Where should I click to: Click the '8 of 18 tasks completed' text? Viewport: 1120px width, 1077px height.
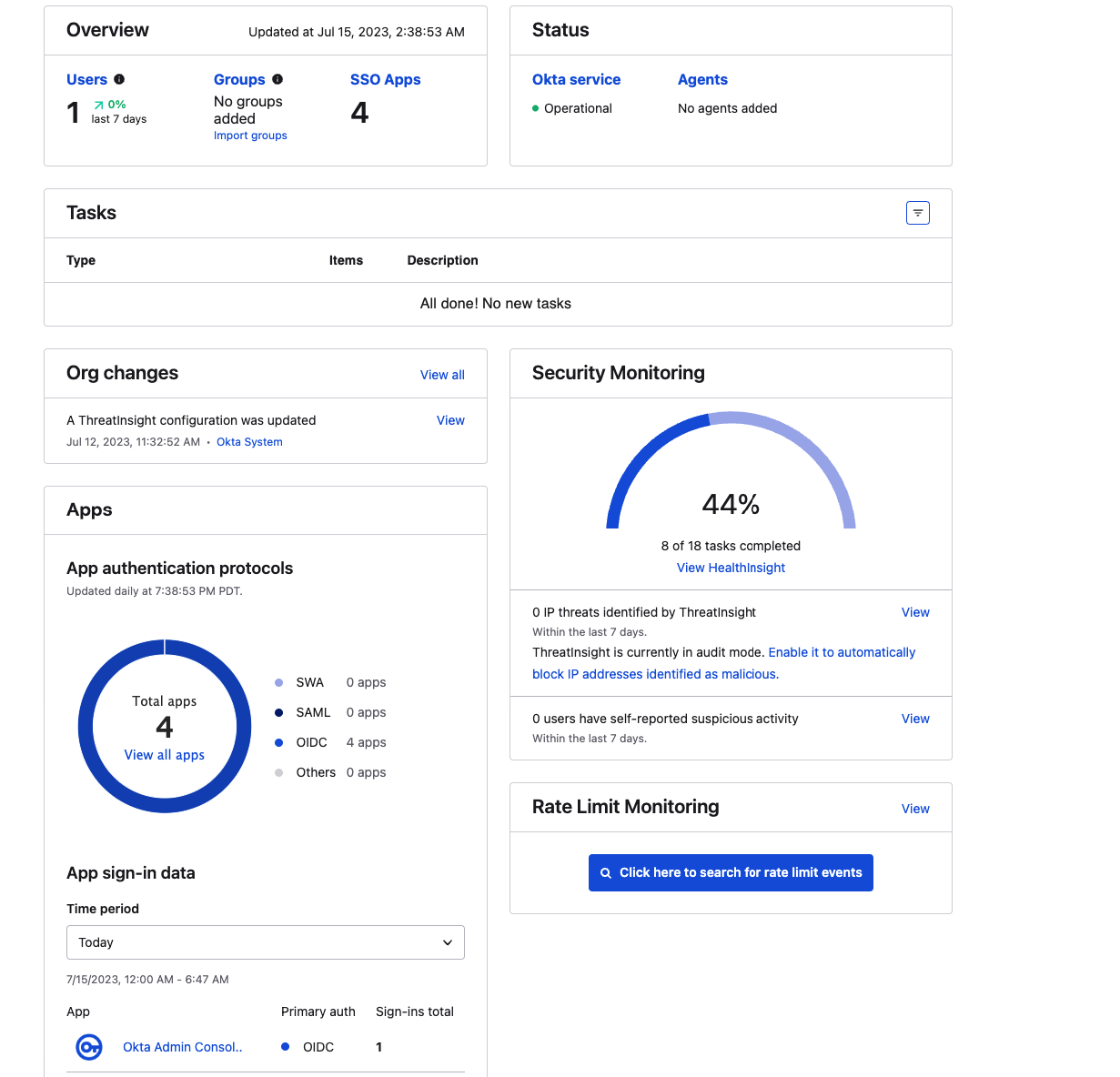click(x=731, y=546)
